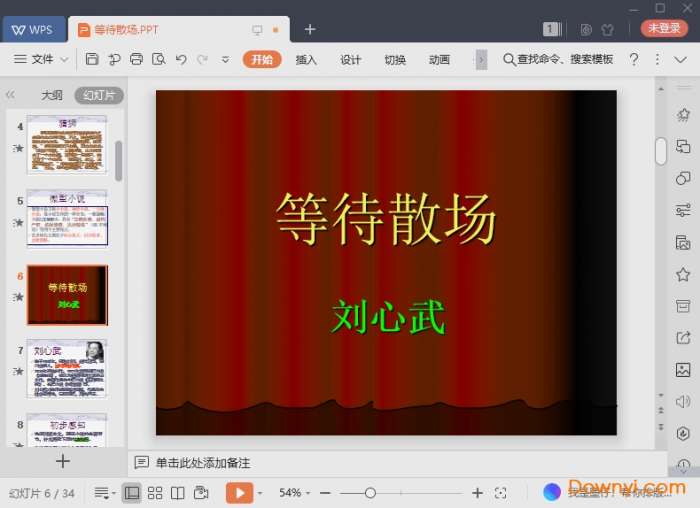Click the Print icon
This screenshot has width=700, height=508.
pyautogui.click(x=137, y=59)
